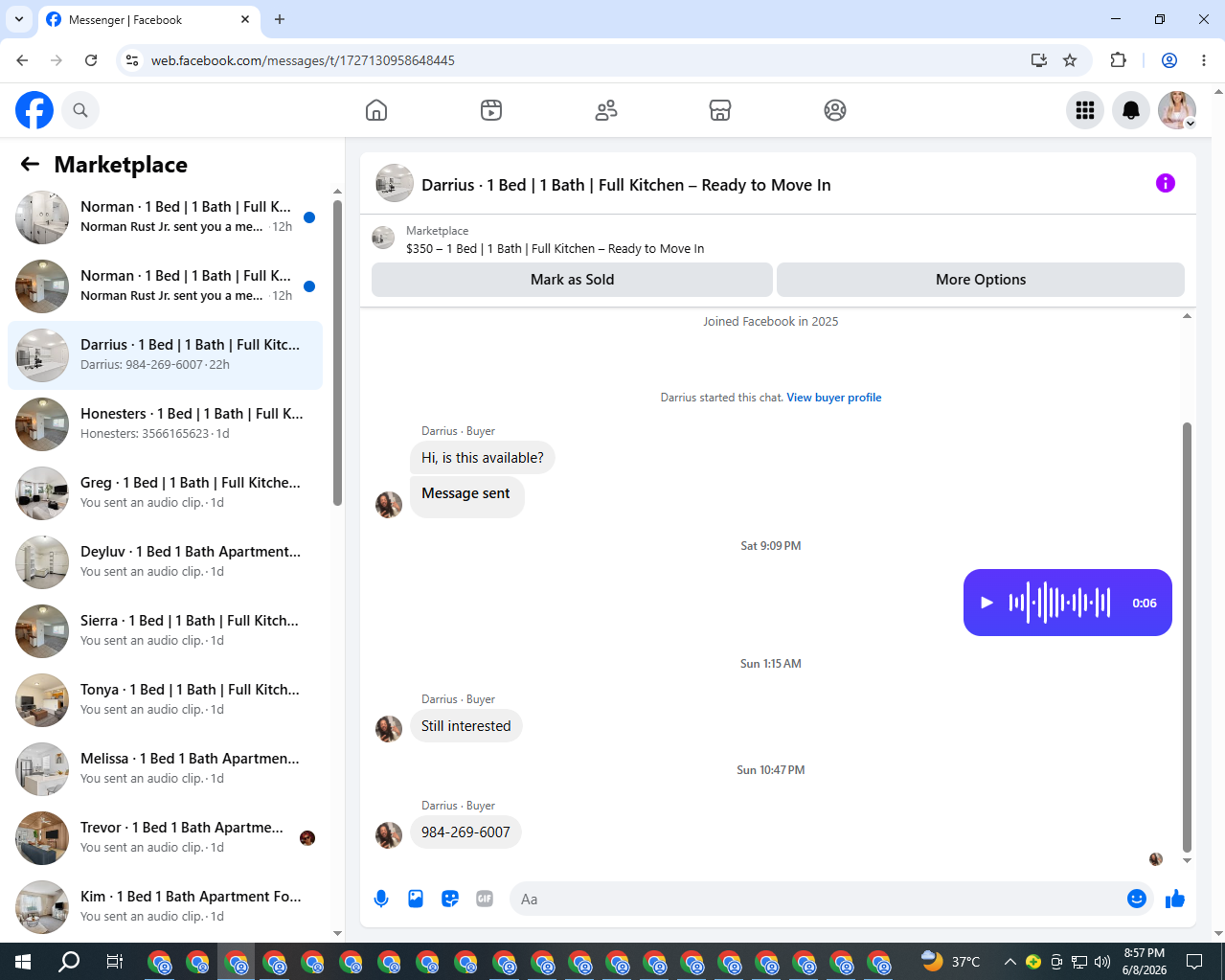Open More Options button
The height and width of the screenshot is (980, 1225).
pos(981,280)
